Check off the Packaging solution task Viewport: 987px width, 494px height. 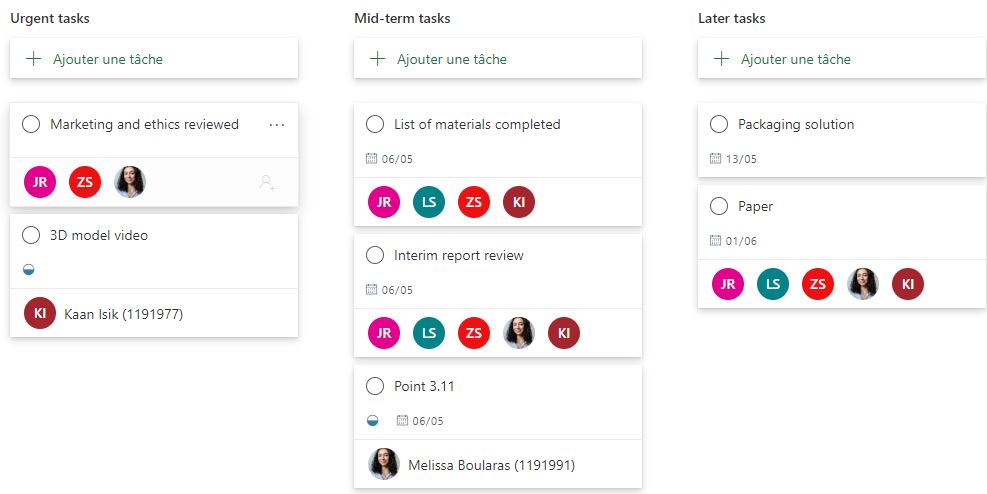pyautogui.click(x=719, y=125)
